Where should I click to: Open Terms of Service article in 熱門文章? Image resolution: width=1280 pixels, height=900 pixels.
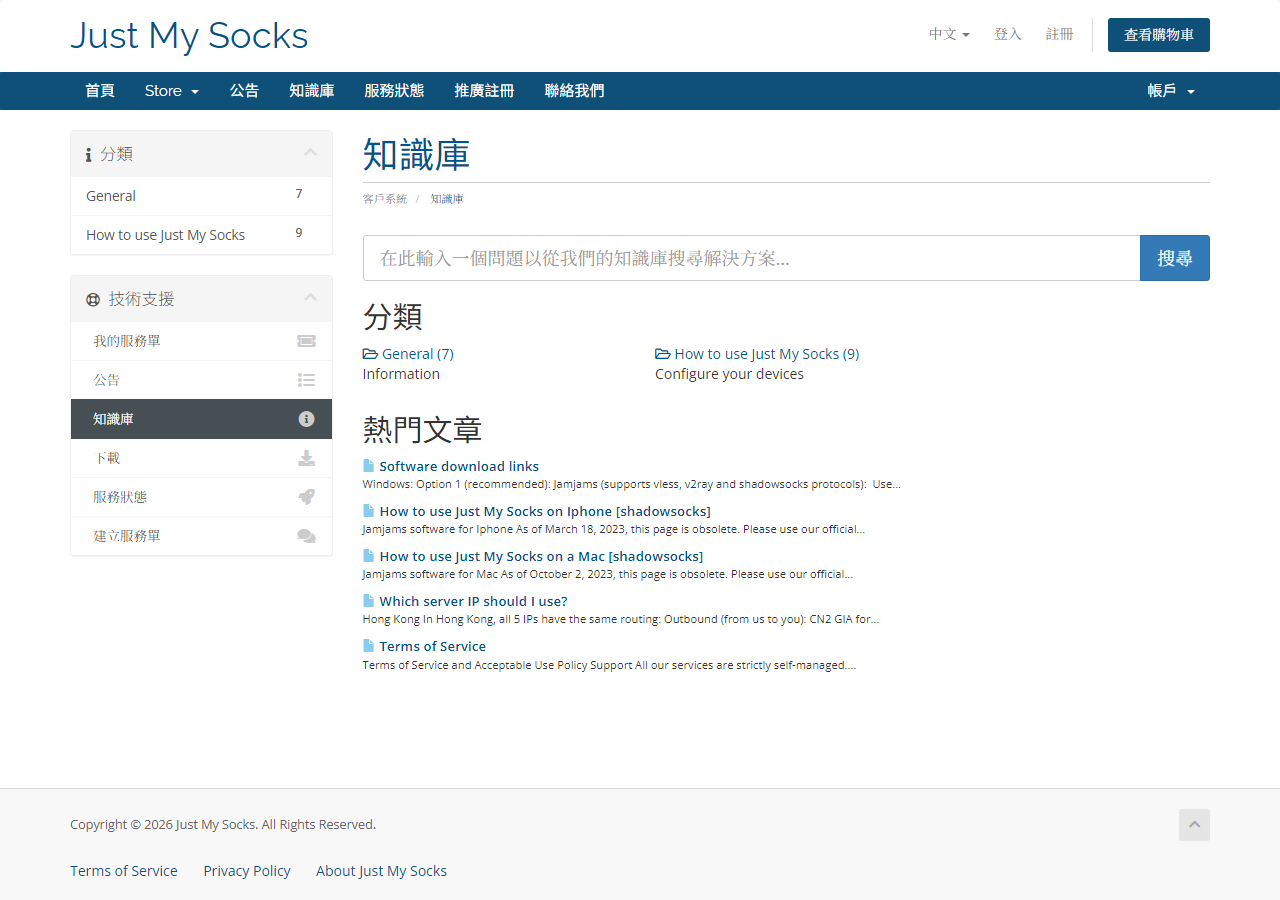coord(432,646)
